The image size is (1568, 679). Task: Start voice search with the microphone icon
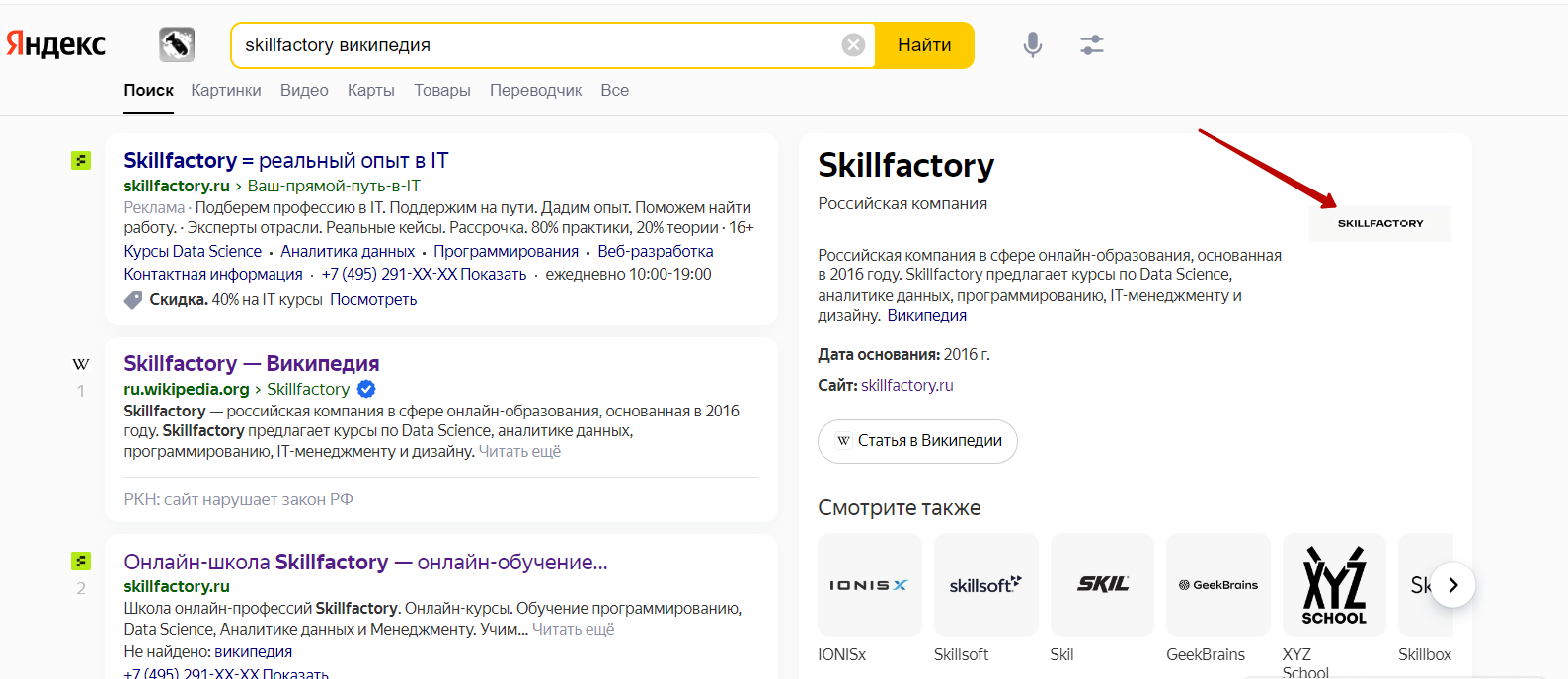click(1032, 44)
